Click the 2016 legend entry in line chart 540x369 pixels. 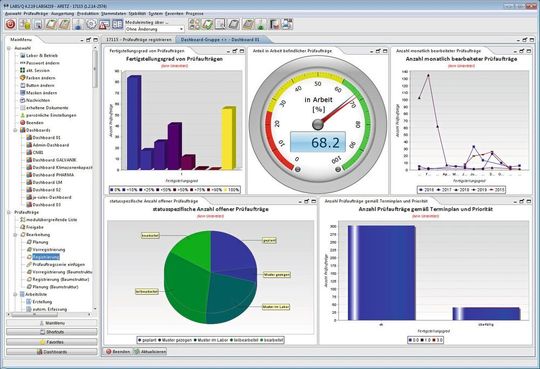tap(426, 190)
